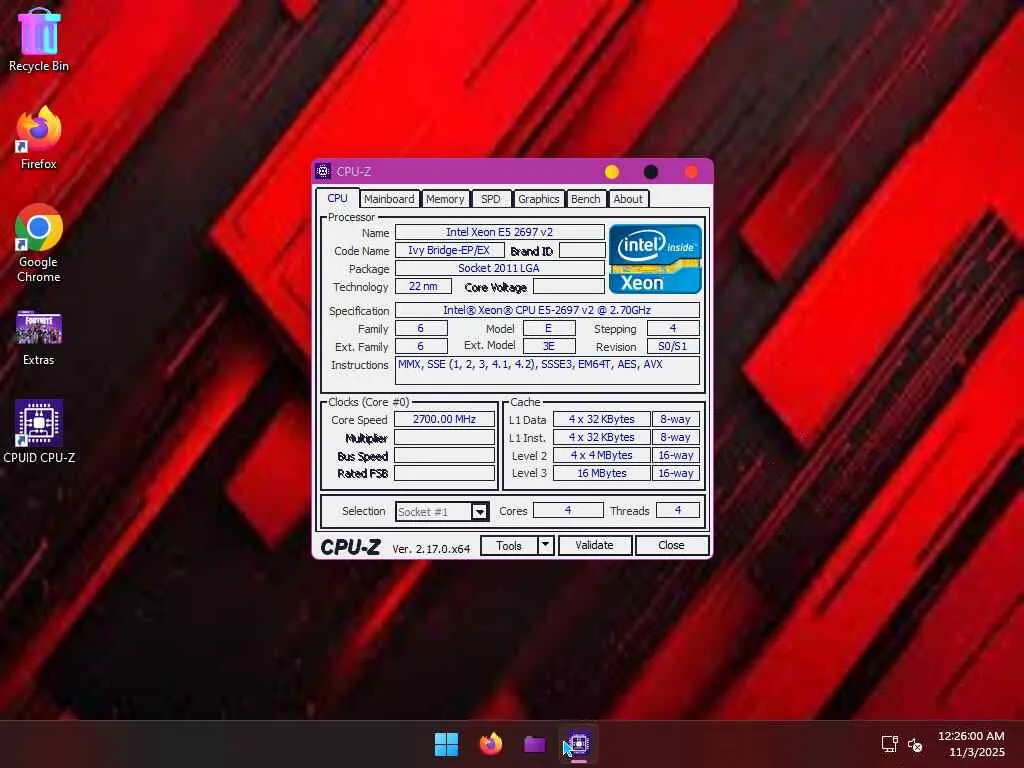1024x768 pixels.
Task: Show the About tab
Action: tap(628, 199)
